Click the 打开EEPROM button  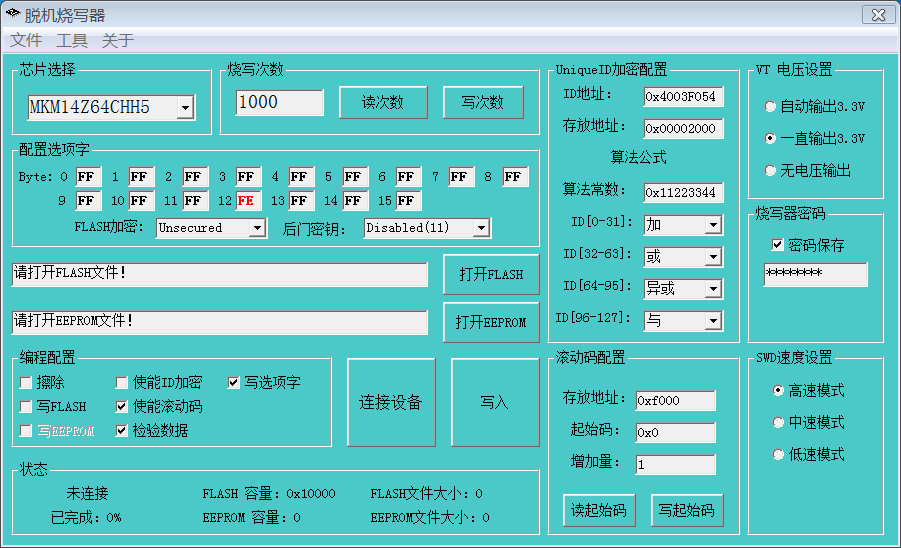491,322
